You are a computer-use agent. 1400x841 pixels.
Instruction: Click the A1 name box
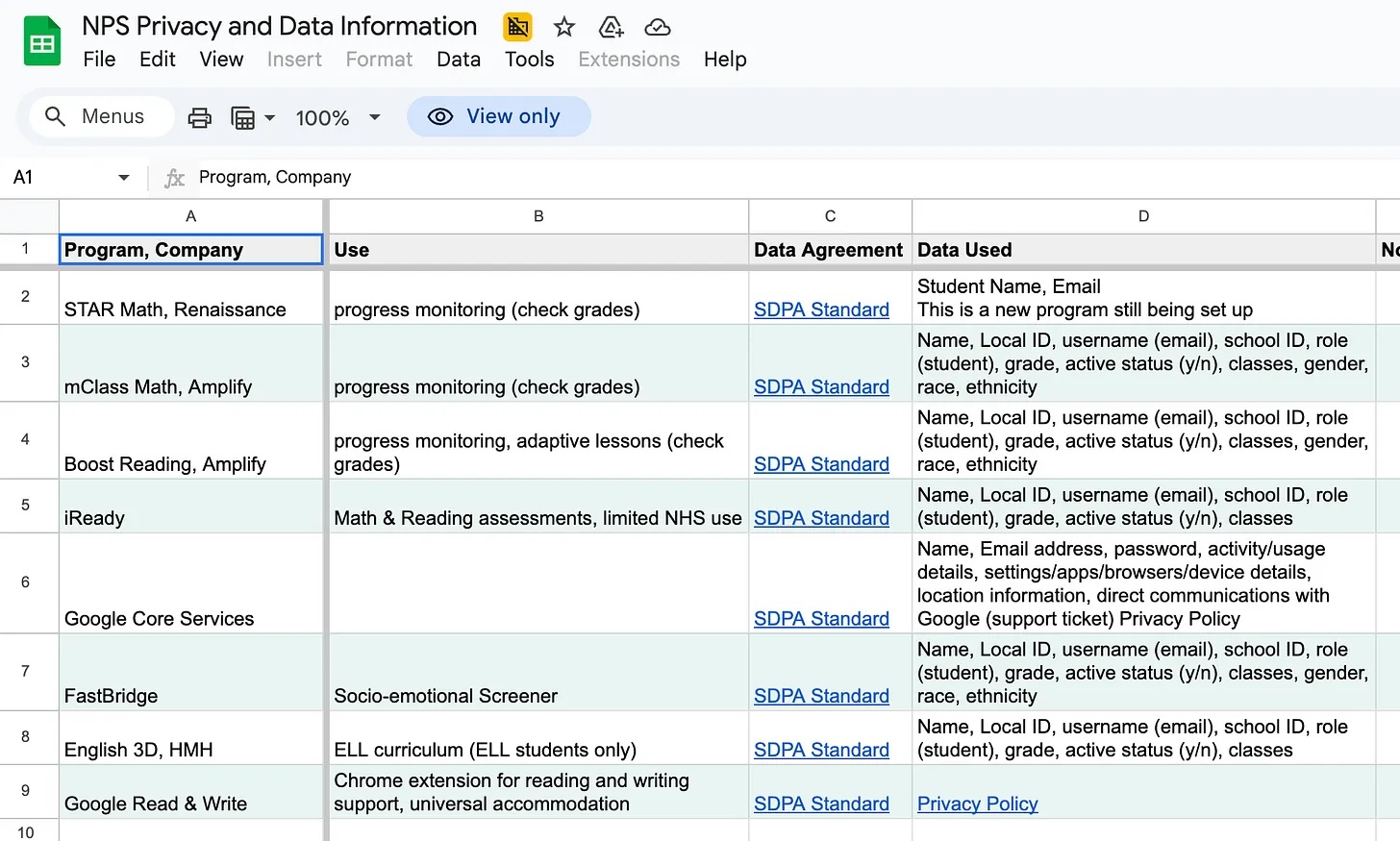58,178
